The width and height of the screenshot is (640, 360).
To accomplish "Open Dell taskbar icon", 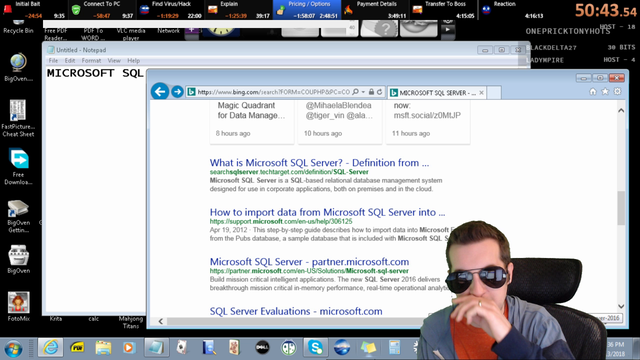I will tap(262, 348).
